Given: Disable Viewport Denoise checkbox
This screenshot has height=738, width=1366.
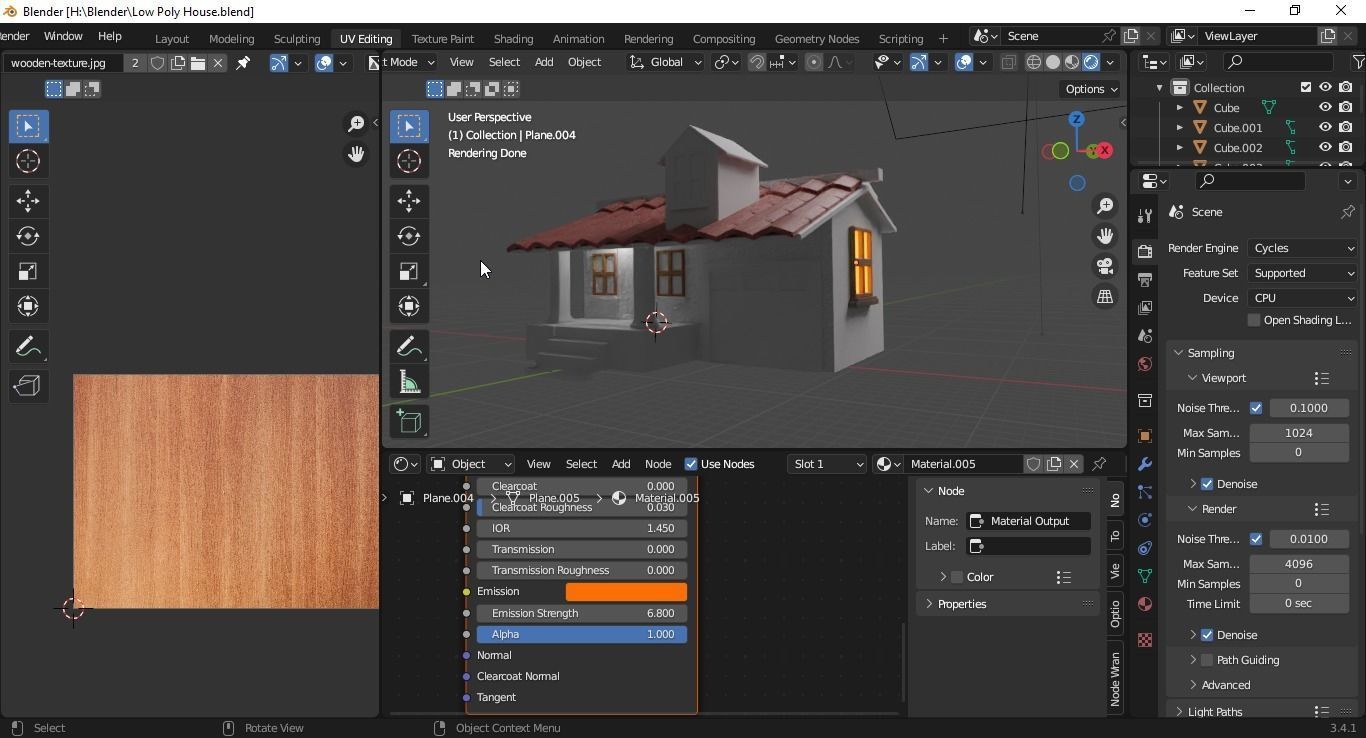Looking at the screenshot, I should (1207, 484).
